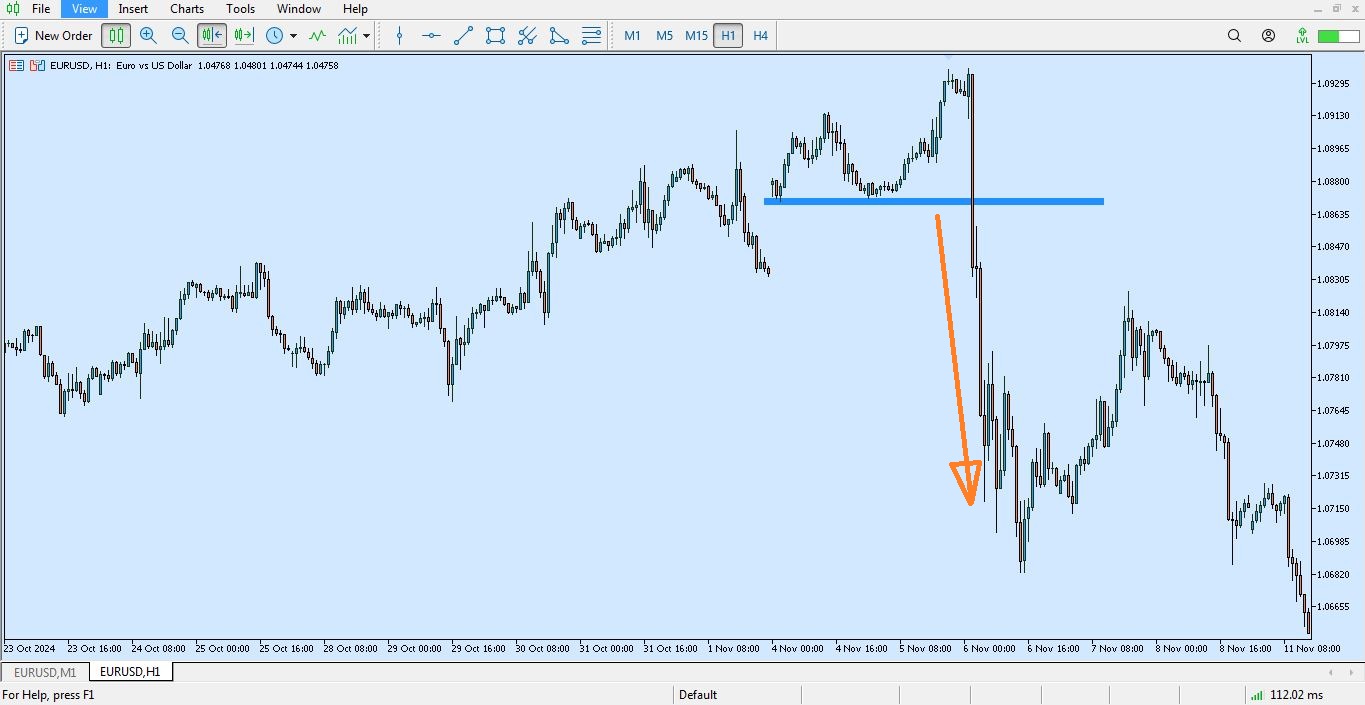Click the green connection level bar
This screenshot has width=1365, height=705.
[1329, 36]
